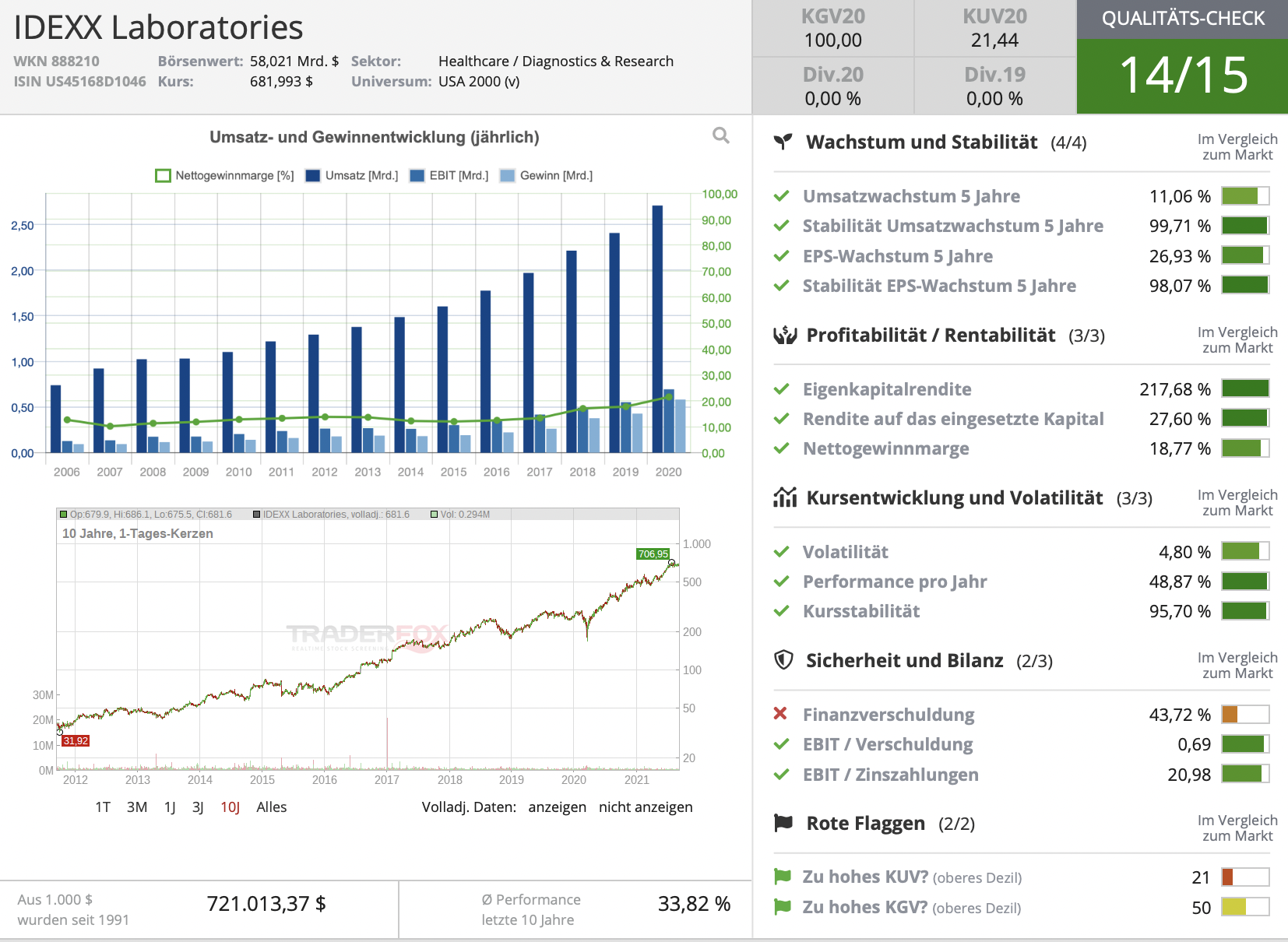Click the checkmark beside Performance pro Jahr
1288x942 pixels.
pos(782,582)
